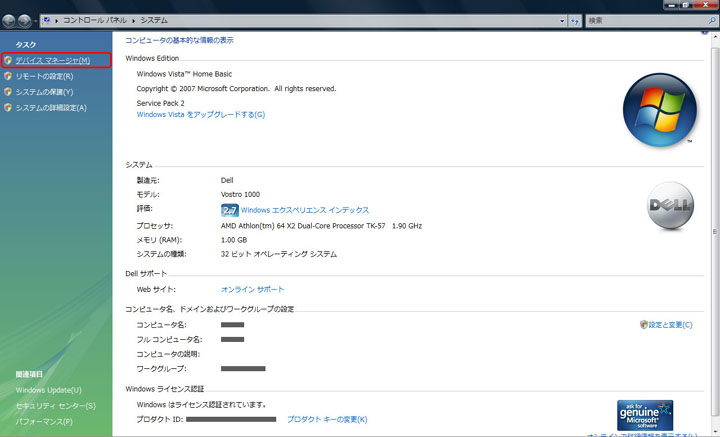Click shield icon beside リモートの設定
This screenshot has width=720, height=437.
pos(8,76)
